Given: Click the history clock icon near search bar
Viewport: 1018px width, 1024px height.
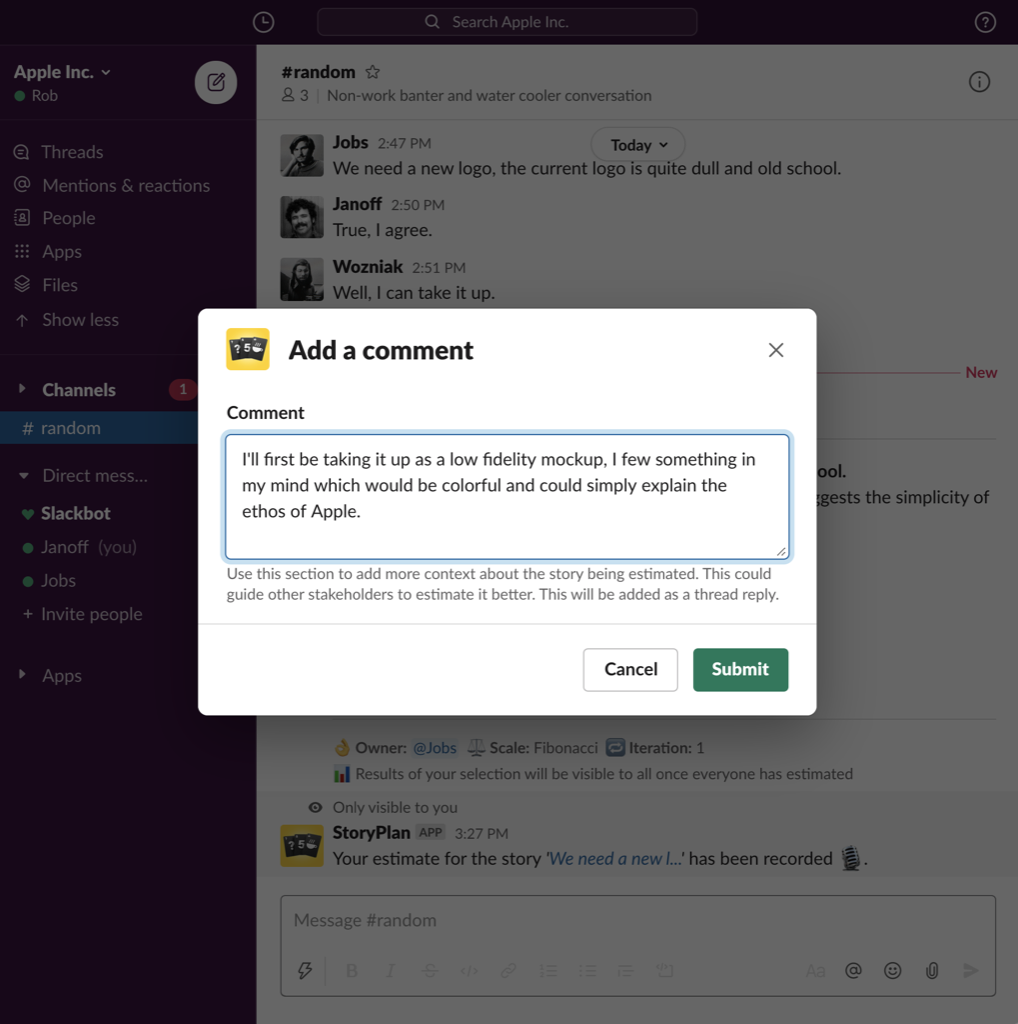Looking at the screenshot, I should (x=263, y=21).
